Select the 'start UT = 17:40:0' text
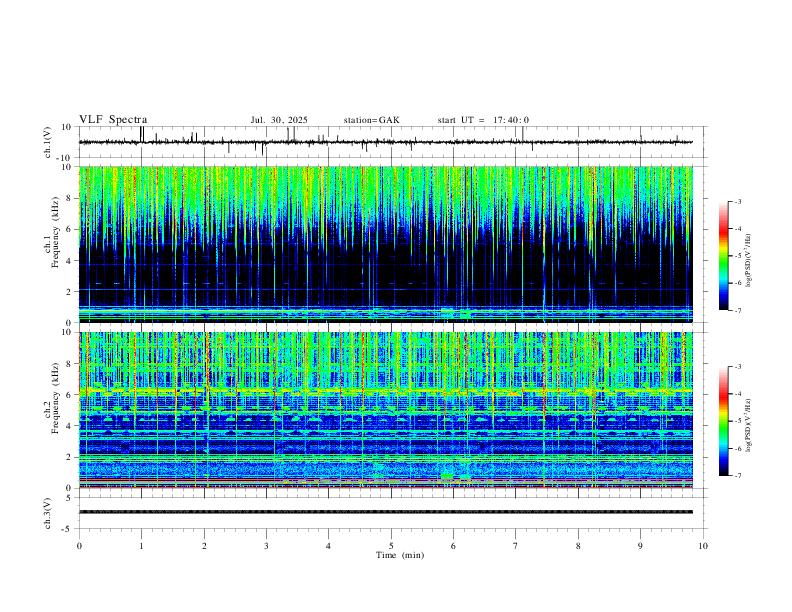The width and height of the screenshot is (792, 612). (x=483, y=120)
